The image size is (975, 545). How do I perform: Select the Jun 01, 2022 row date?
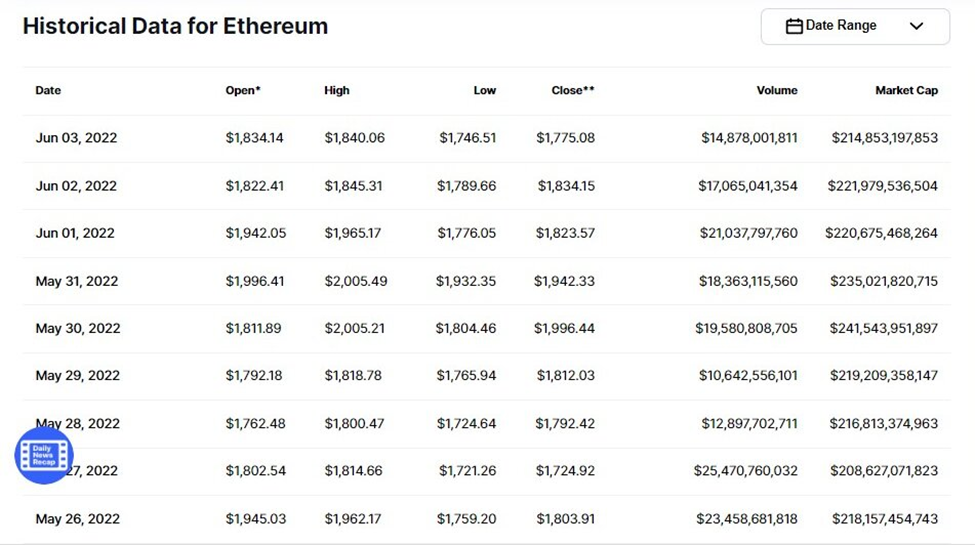pyautogui.click(x=75, y=233)
